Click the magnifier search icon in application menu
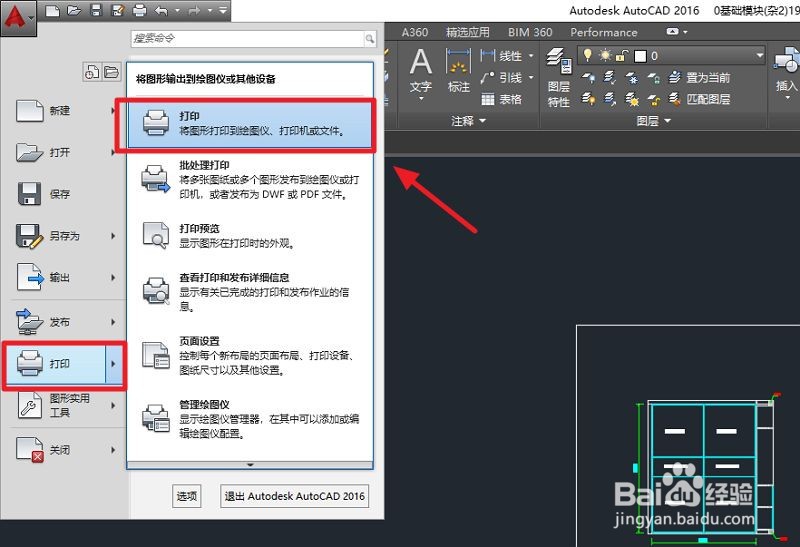Image resolution: width=800 pixels, height=547 pixels. coord(369,38)
